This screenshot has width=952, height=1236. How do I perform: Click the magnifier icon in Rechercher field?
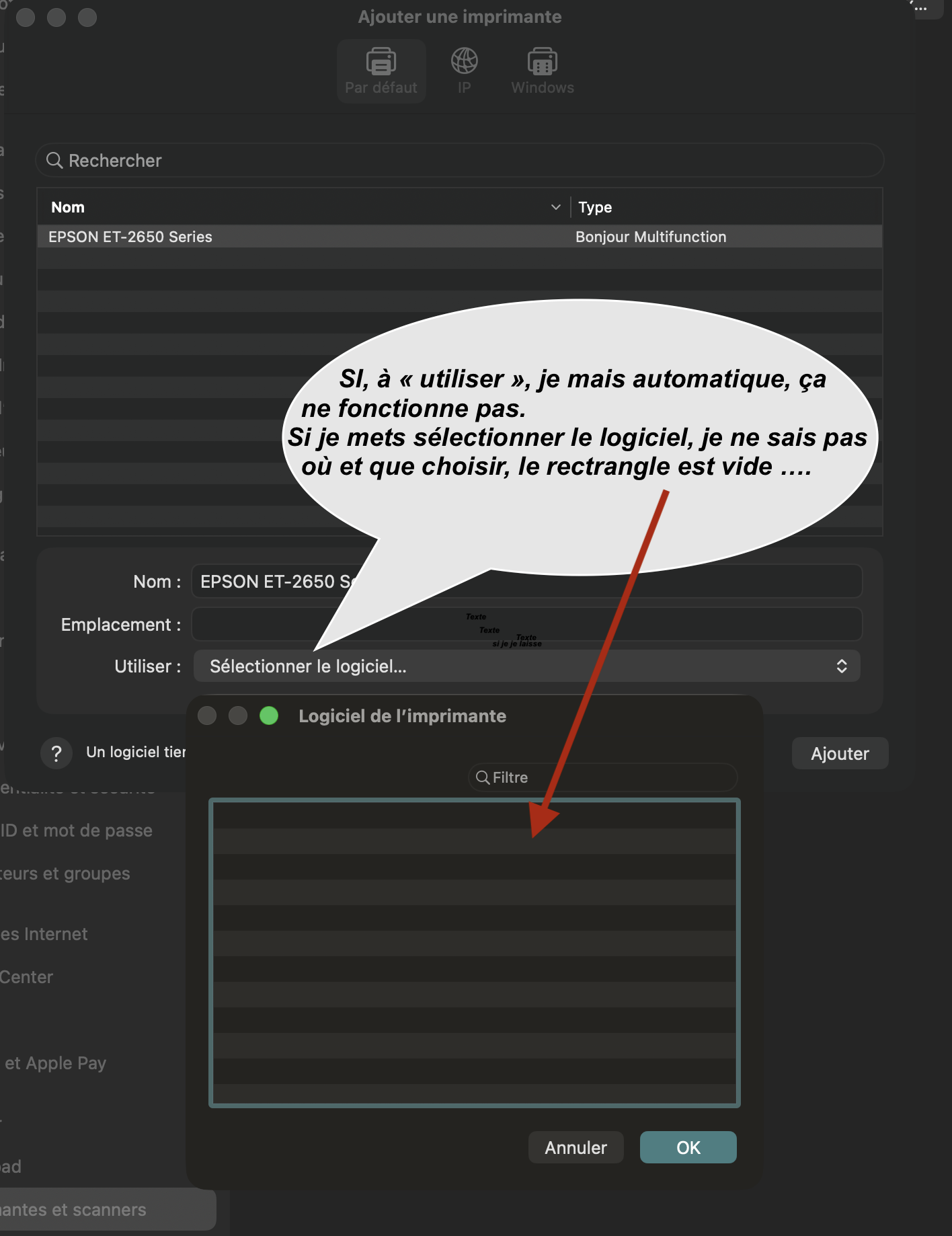coord(54,160)
